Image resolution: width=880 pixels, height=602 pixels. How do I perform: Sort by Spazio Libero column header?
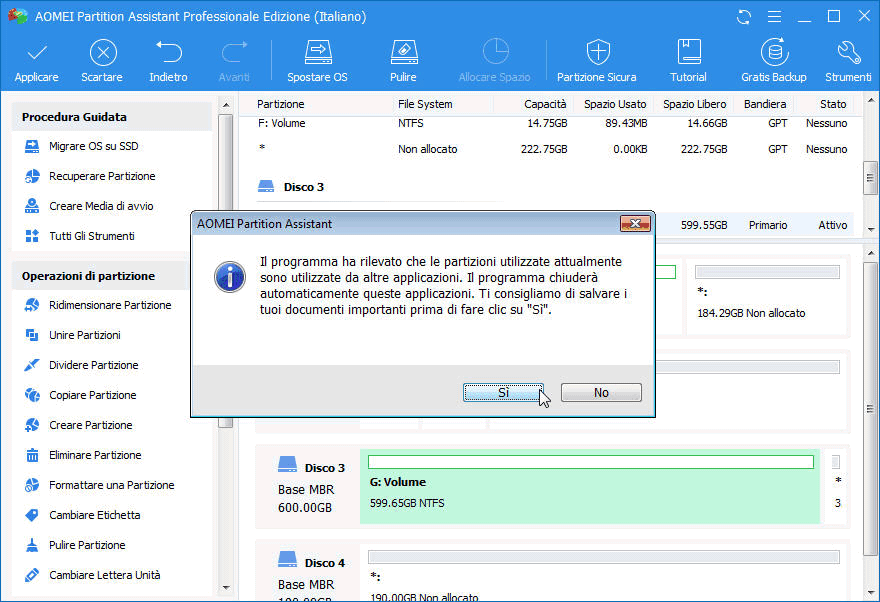click(x=695, y=104)
